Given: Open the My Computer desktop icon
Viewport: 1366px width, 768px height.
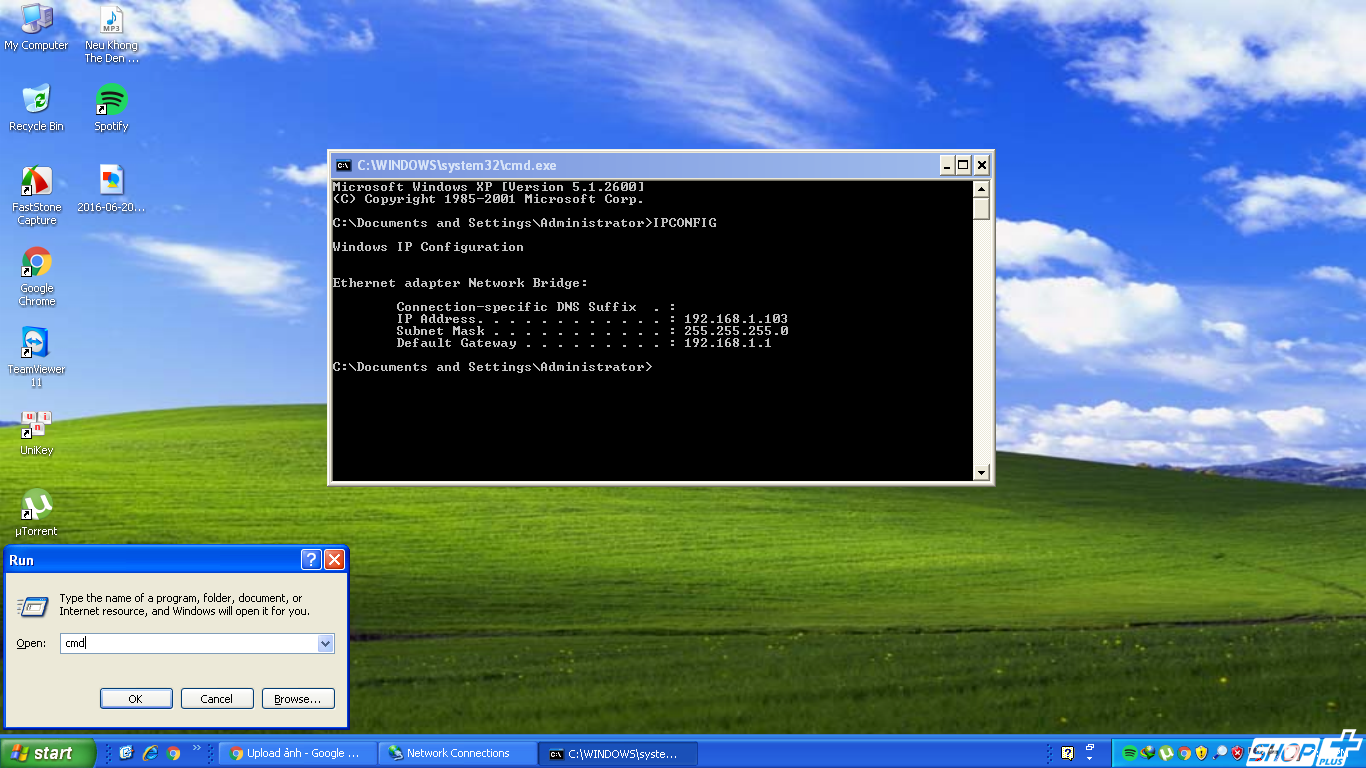Looking at the screenshot, I should tap(37, 20).
